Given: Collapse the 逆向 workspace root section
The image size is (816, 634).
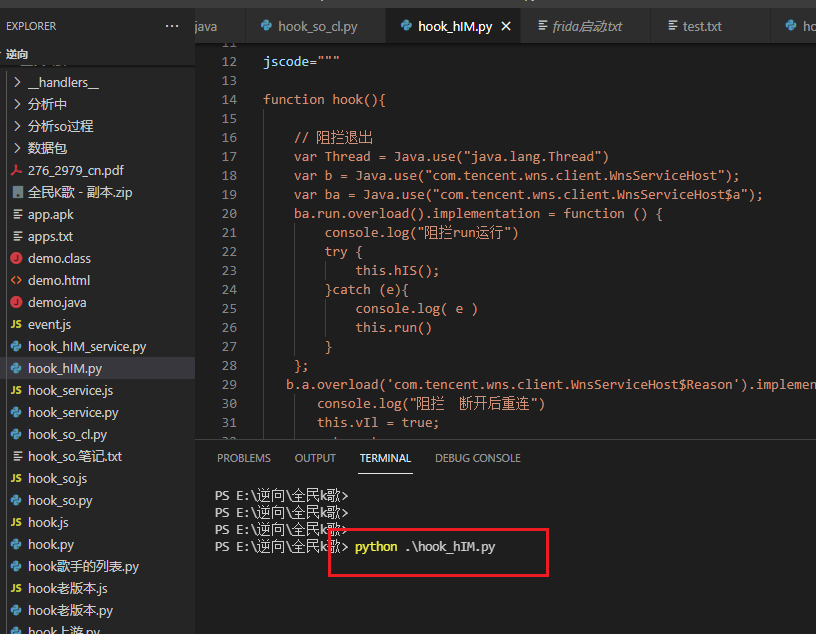Looking at the screenshot, I should tap(17, 54).
